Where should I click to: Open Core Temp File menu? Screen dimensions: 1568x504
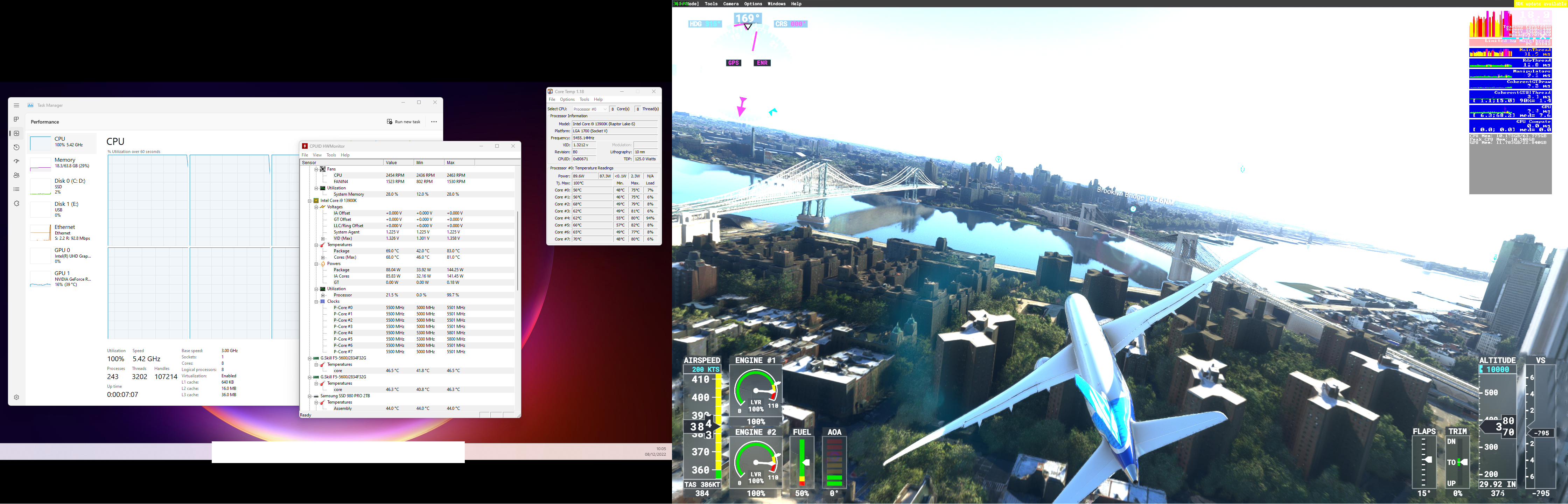(552, 99)
